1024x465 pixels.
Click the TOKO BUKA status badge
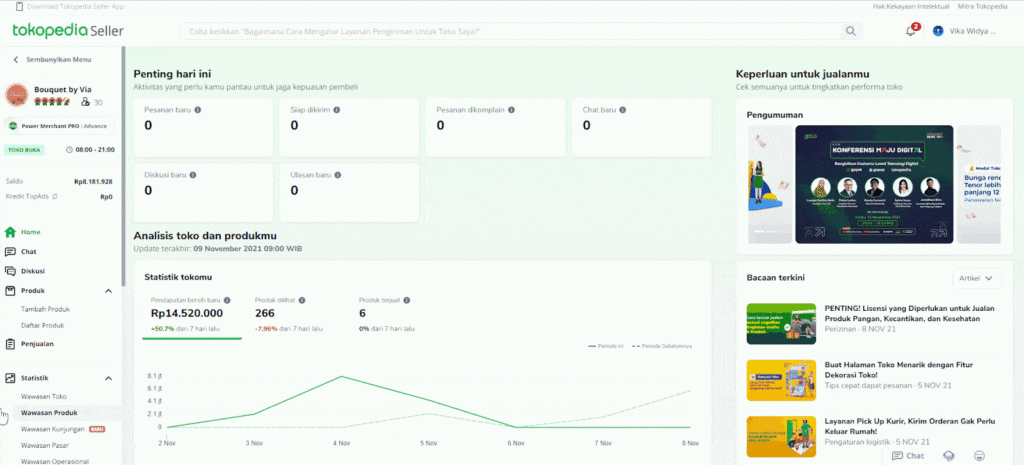pyautogui.click(x=25, y=150)
